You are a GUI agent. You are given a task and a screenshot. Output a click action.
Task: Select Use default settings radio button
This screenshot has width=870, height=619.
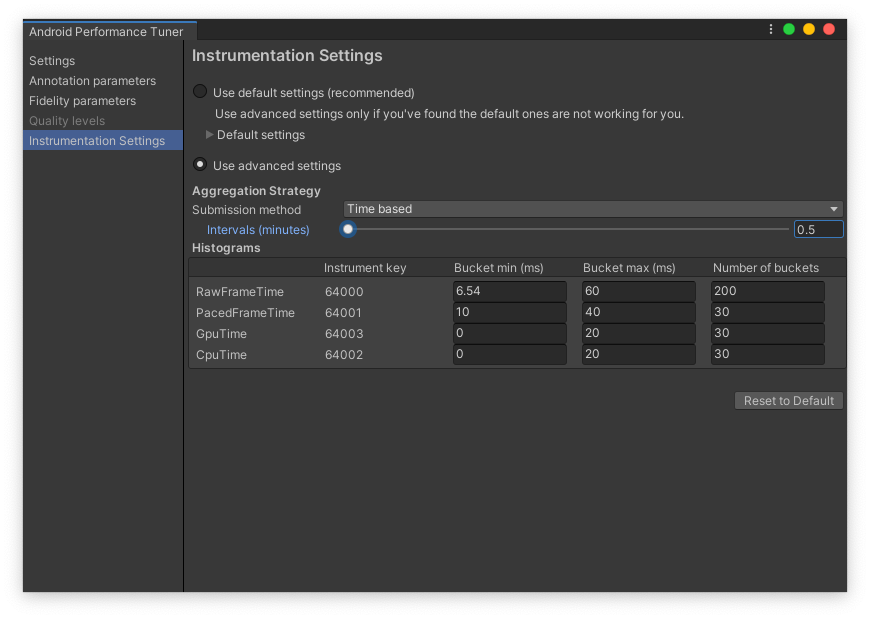200,92
